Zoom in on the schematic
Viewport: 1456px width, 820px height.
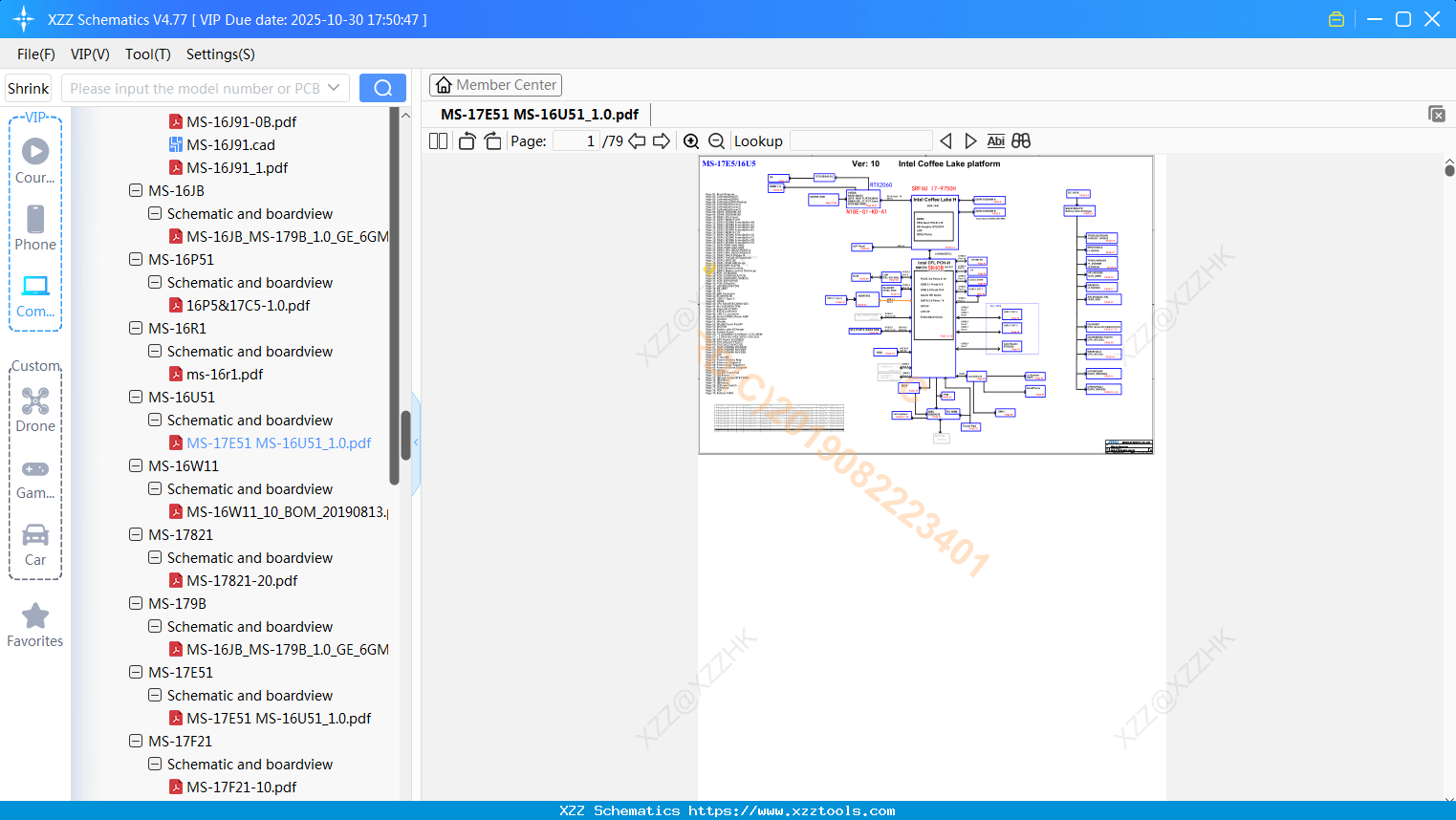click(x=691, y=141)
